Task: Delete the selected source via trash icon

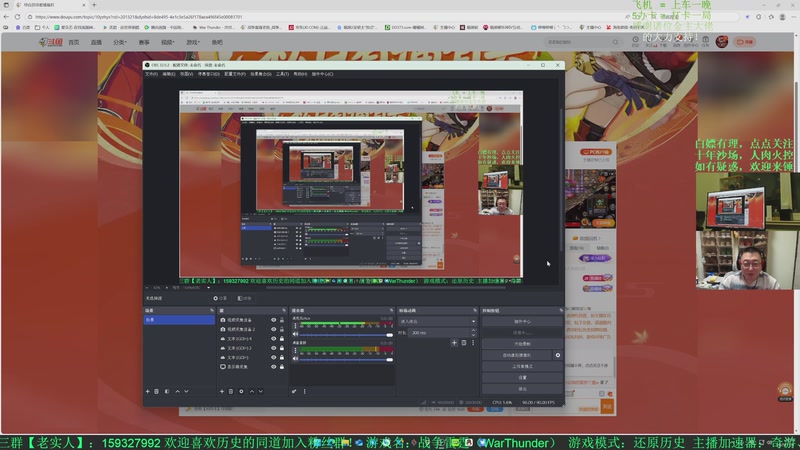Action: (x=231, y=391)
